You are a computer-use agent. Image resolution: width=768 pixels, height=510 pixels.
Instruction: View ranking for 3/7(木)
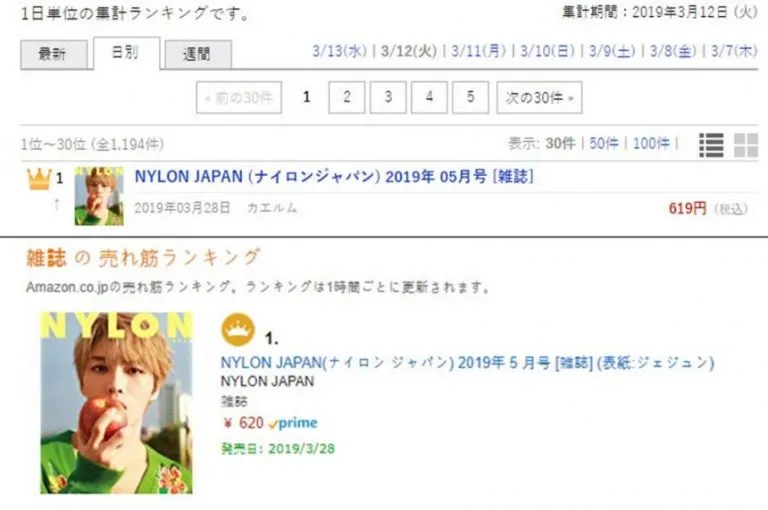tap(734, 51)
